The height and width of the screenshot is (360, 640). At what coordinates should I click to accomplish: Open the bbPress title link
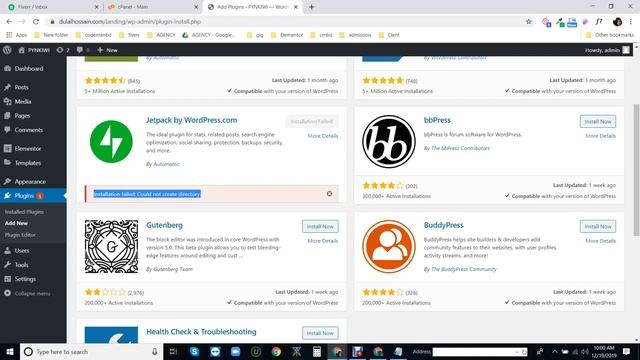pyautogui.click(x=437, y=120)
